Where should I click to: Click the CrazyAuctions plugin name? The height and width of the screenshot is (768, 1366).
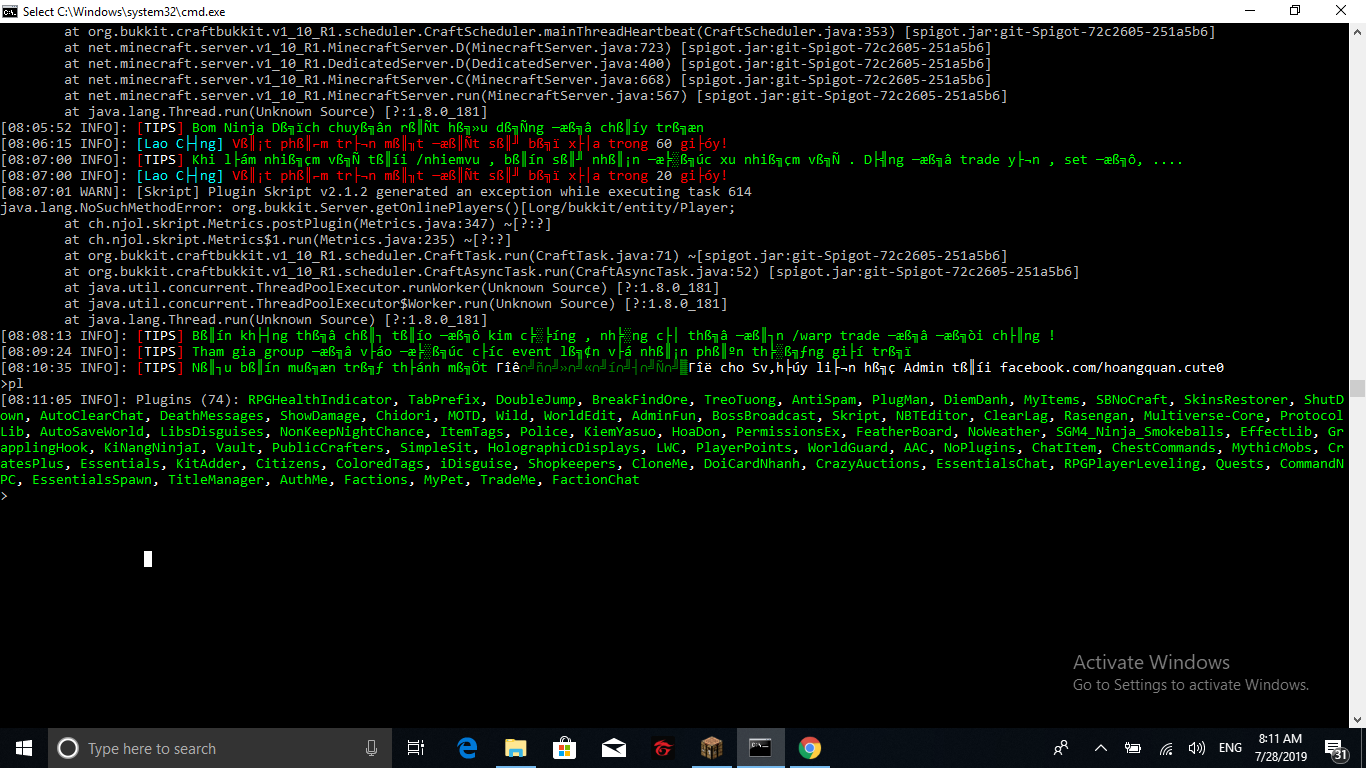[x=868, y=464]
